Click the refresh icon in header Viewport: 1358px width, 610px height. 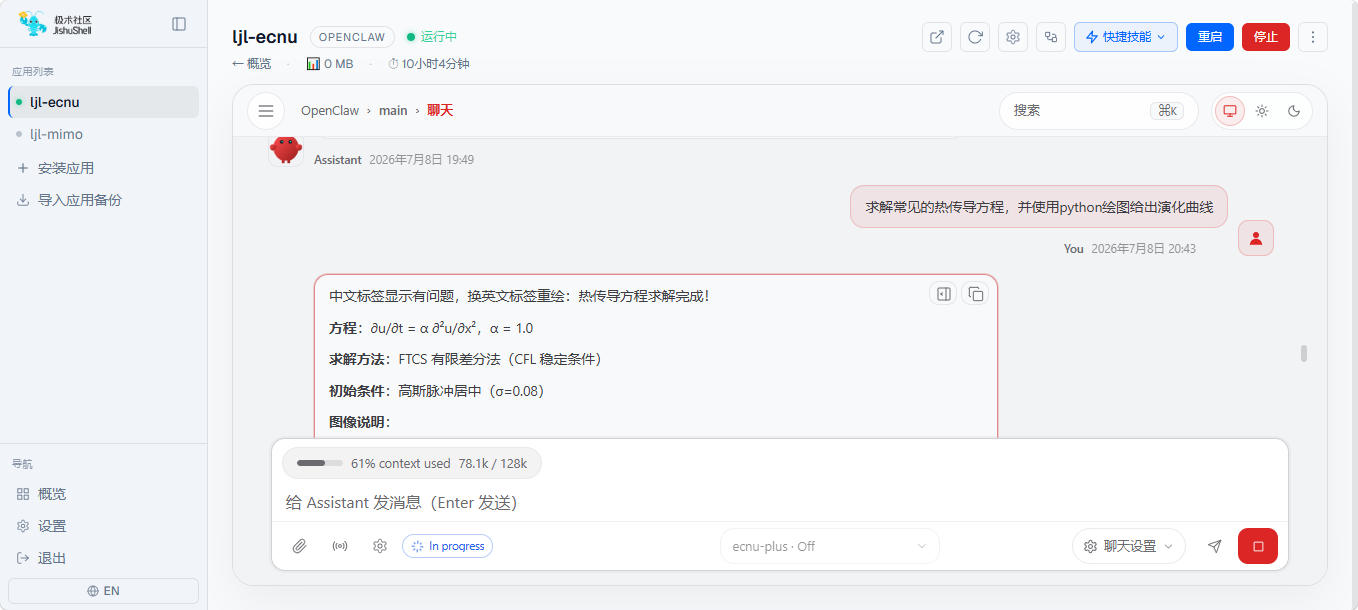point(975,37)
